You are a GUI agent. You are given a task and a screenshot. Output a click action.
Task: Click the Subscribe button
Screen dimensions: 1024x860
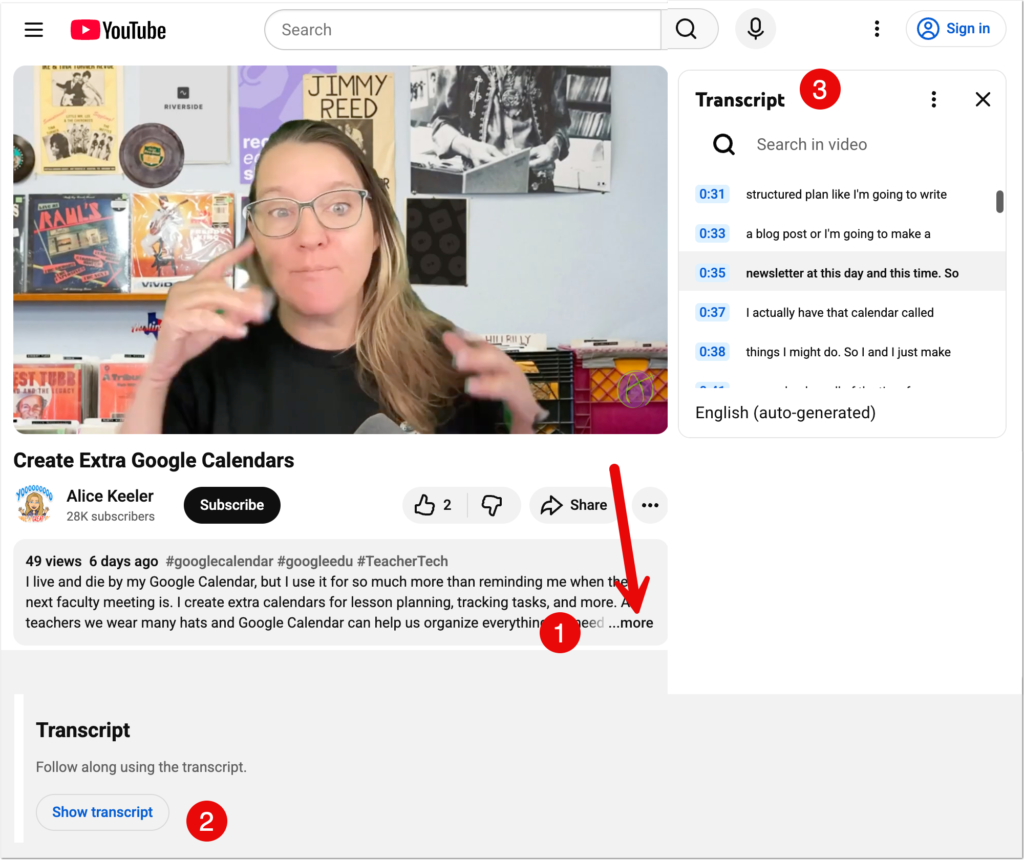[231, 505]
